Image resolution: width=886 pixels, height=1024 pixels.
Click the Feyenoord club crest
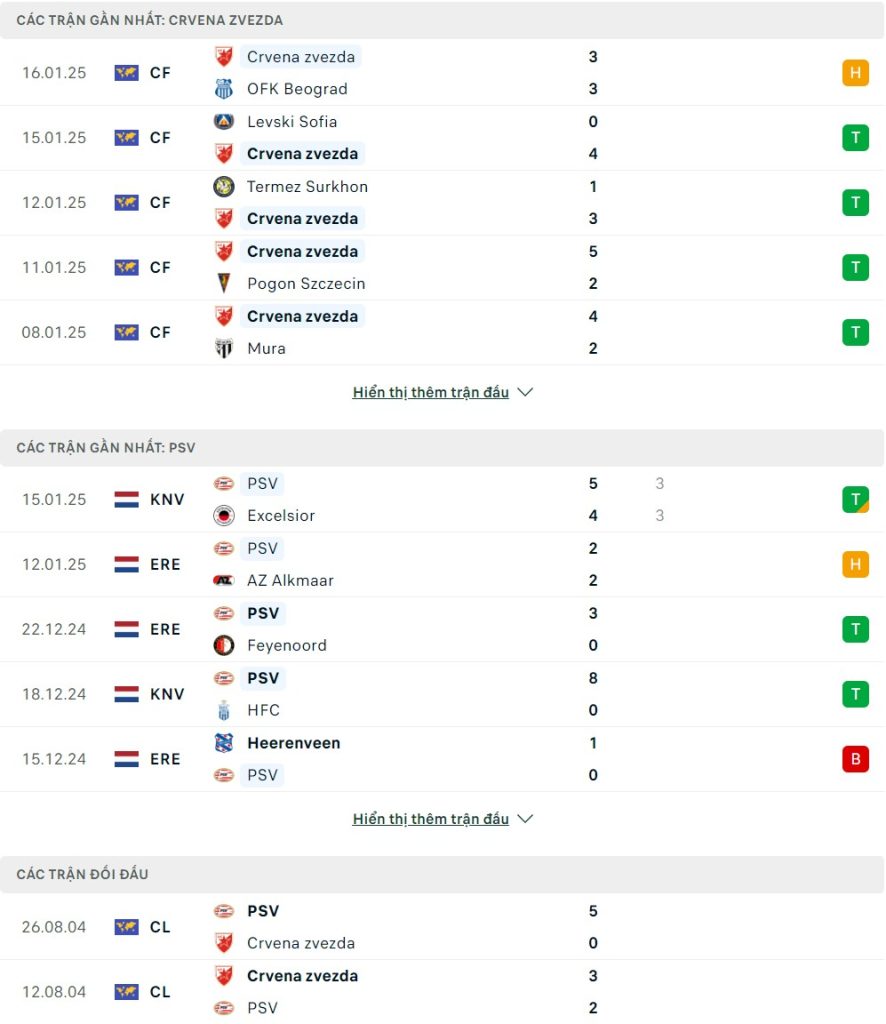tap(224, 645)
